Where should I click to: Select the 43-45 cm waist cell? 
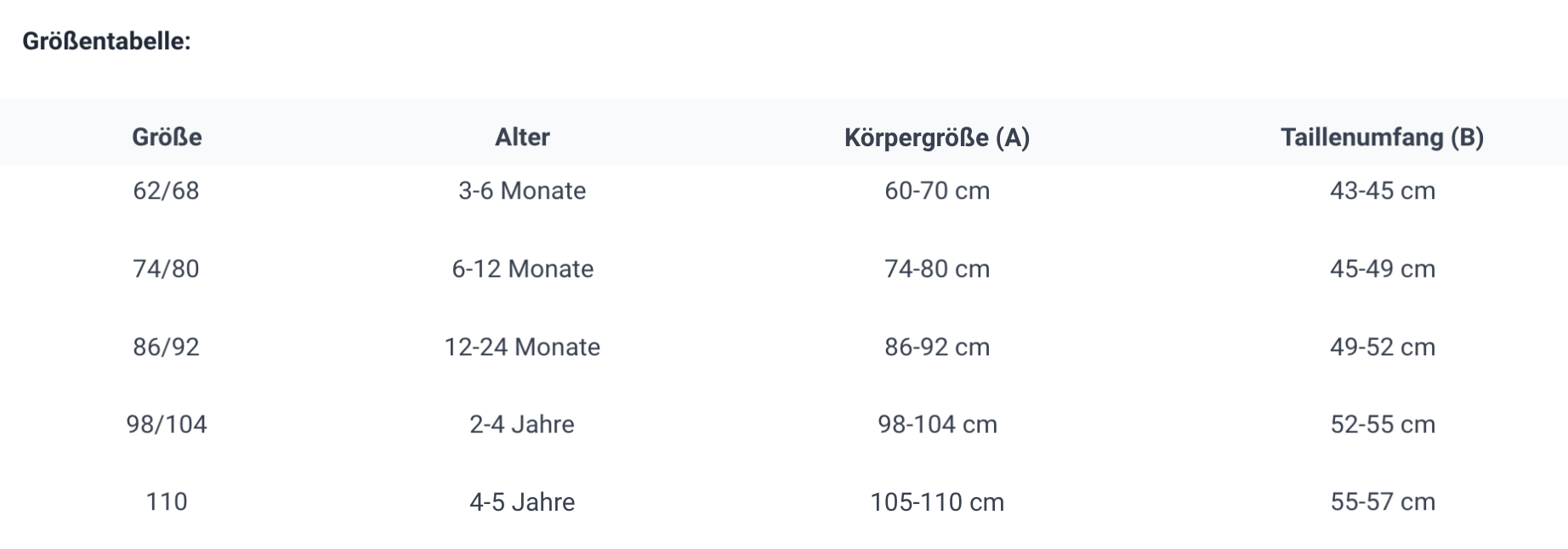coord(1383,190)
